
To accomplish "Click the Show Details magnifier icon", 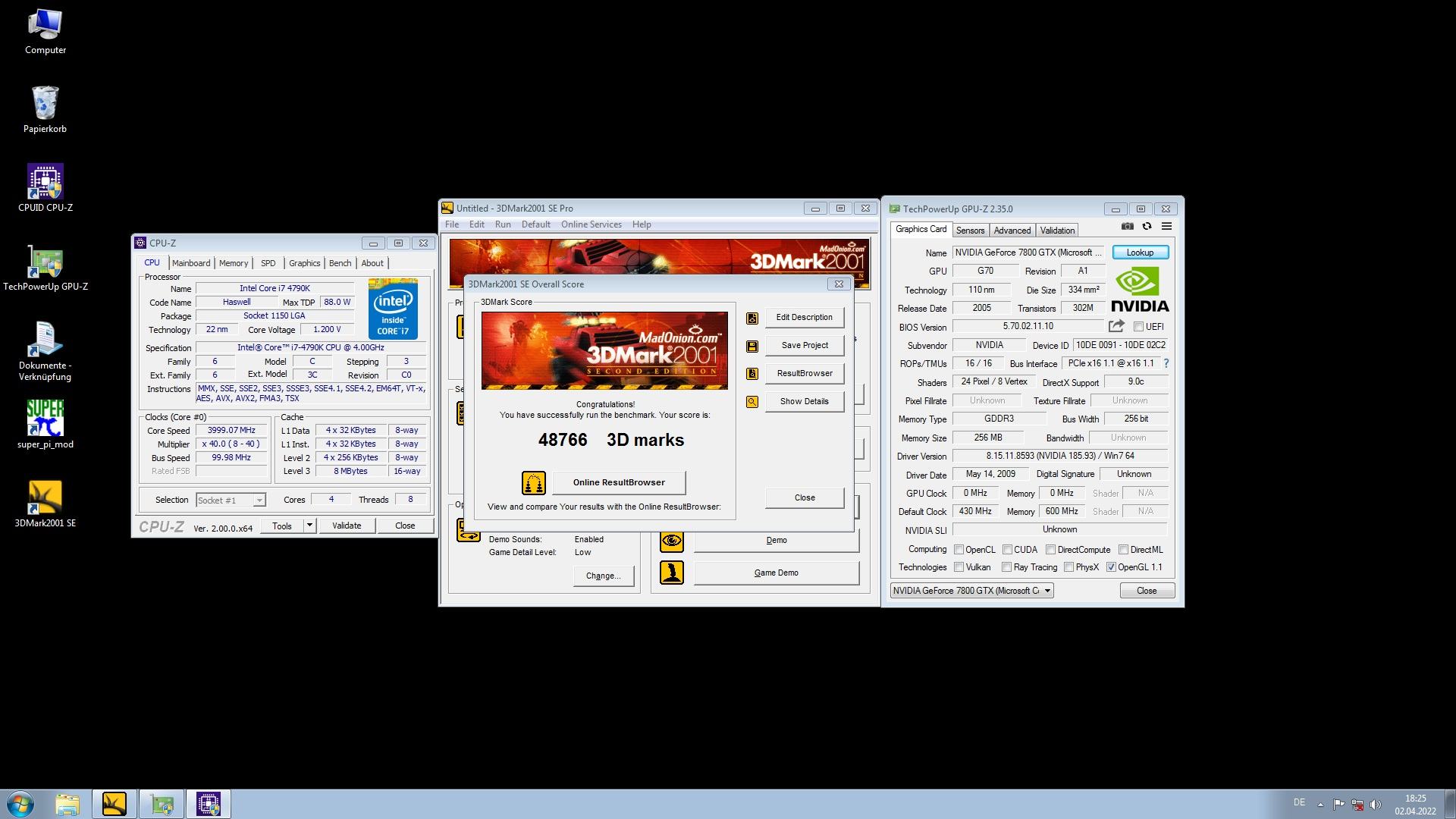I will pos(752,402).
